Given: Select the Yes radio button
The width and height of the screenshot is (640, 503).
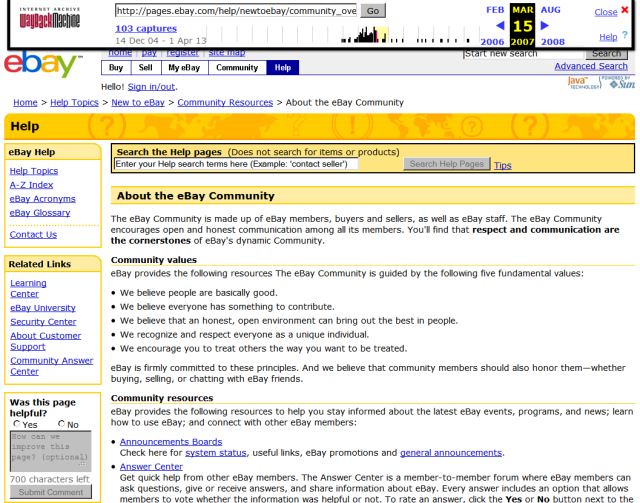Looking at the screenshot, I should point(16,425).
